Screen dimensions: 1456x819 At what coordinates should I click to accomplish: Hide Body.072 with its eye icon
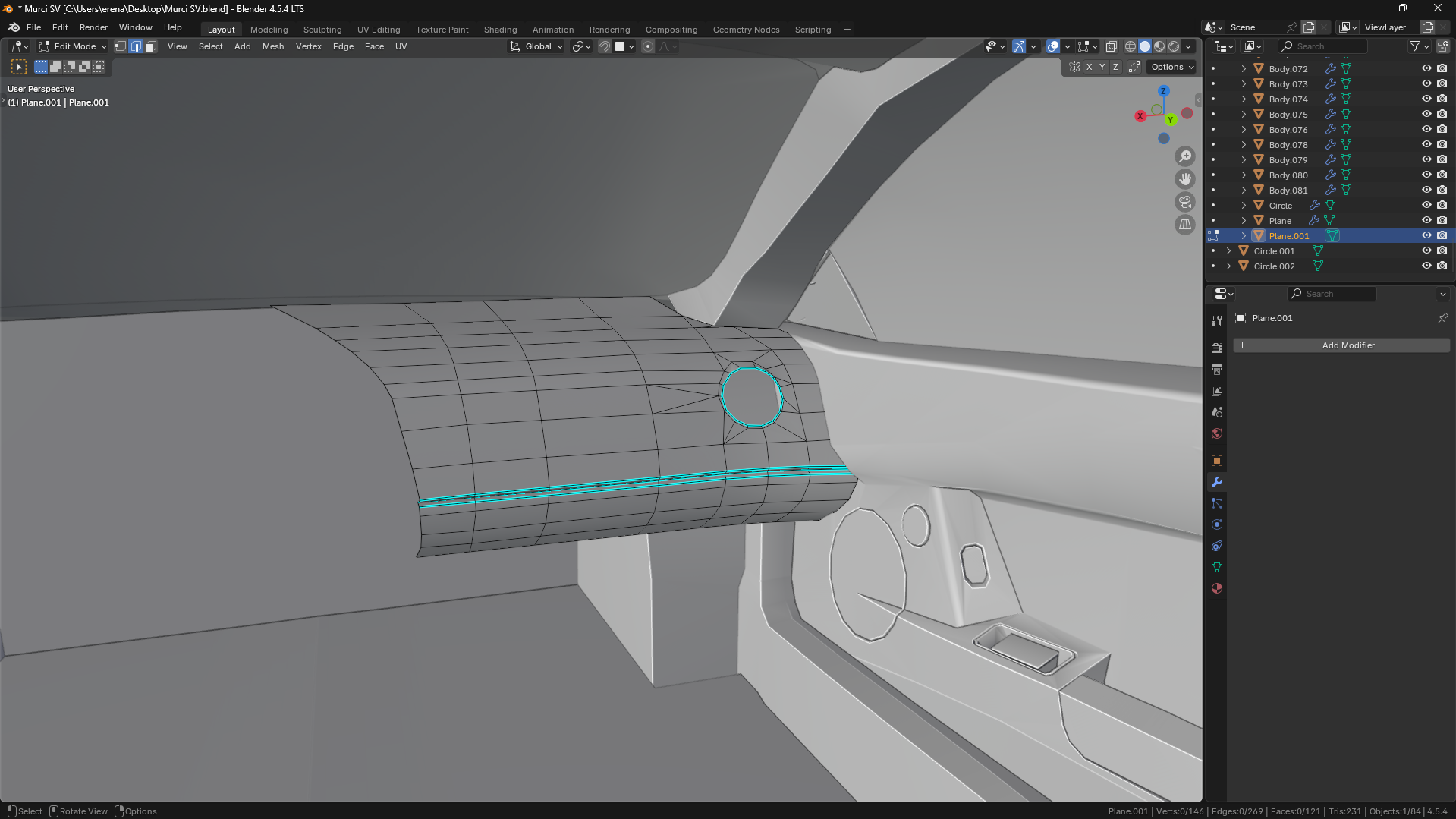pos(1426,68)
